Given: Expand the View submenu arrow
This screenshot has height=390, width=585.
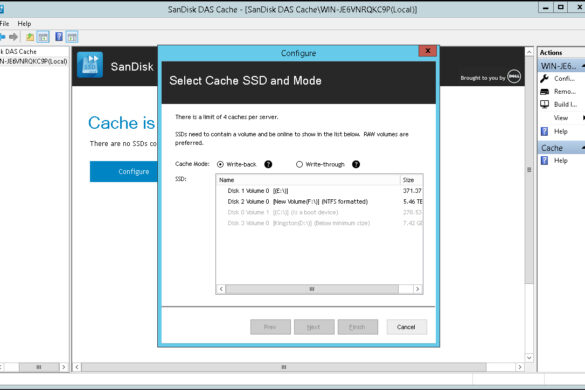Looking at the screenshot, I should pyautogui.click(x=583, y=118).
